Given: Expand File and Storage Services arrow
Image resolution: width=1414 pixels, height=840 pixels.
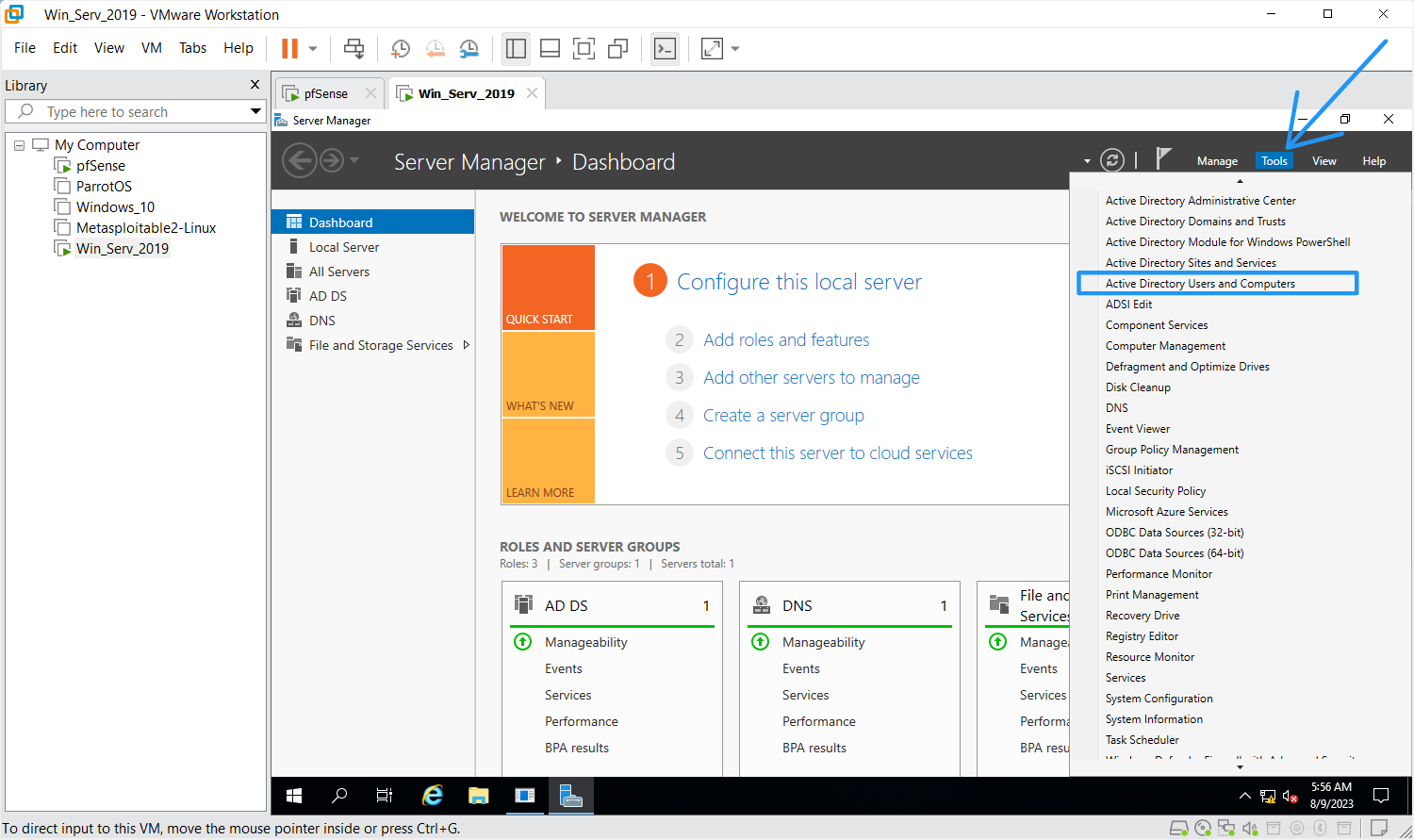Looking at the screenshot, I should [466, 345].
